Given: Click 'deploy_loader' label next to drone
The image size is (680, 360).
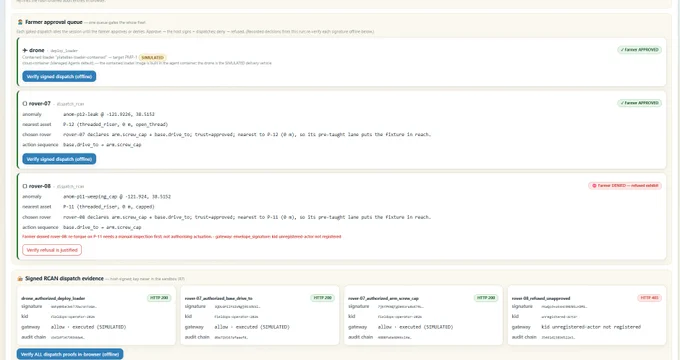Looking at the screenshot, I should (64, 51).
